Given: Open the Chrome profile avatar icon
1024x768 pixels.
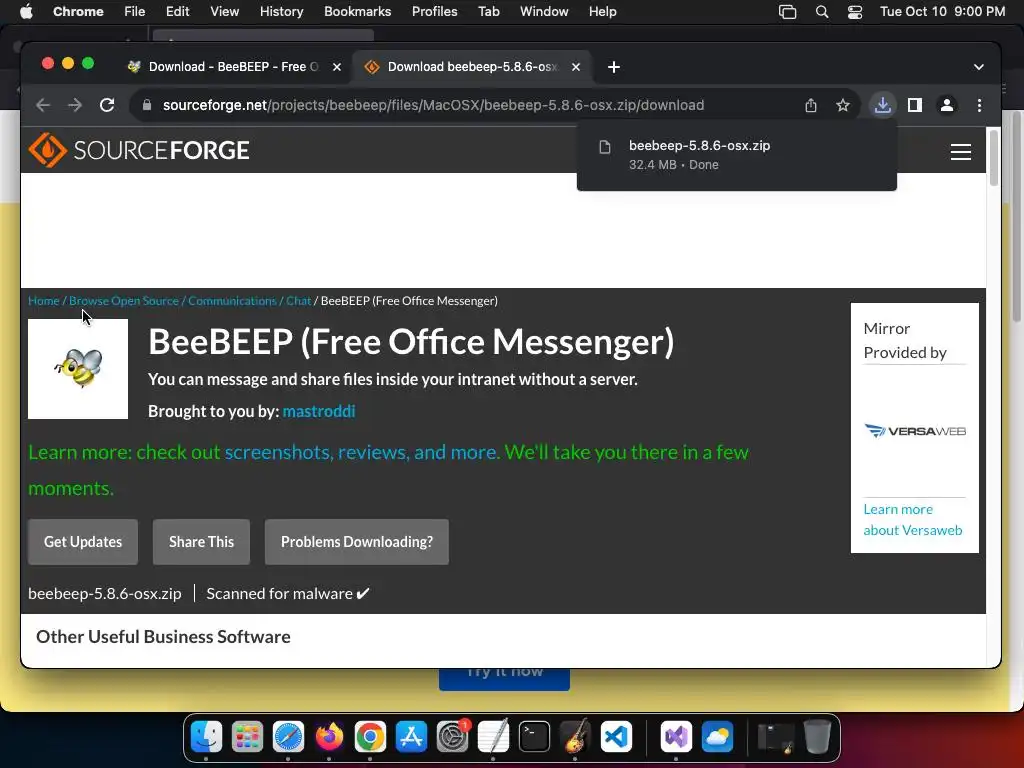Looking at the screenshot, I should click(947, 105).
